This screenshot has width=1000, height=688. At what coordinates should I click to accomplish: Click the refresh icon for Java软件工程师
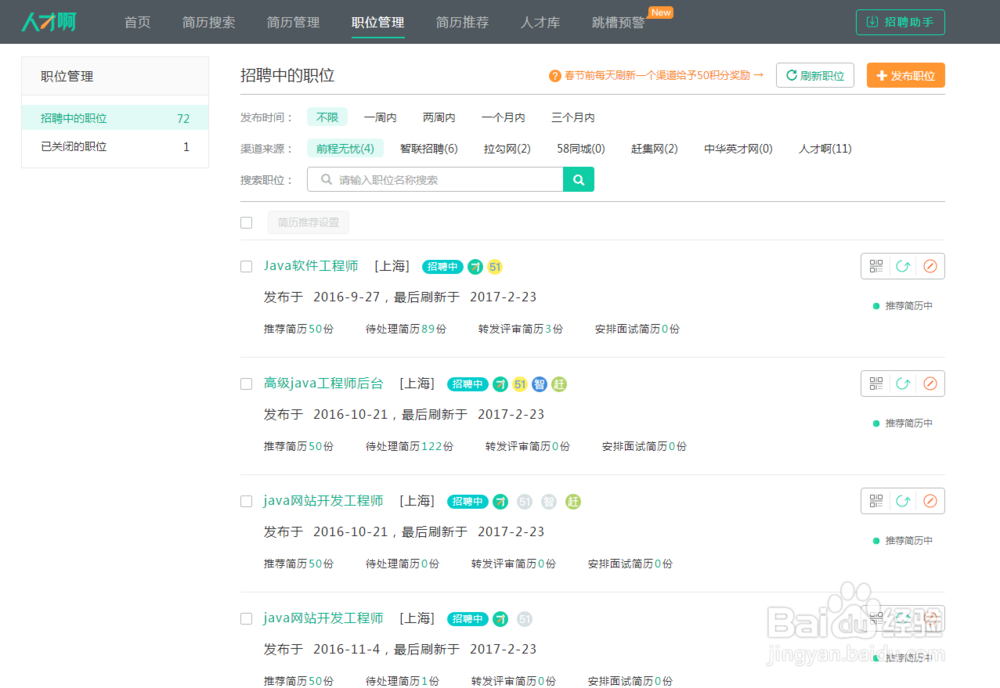(x=903, y=266)
